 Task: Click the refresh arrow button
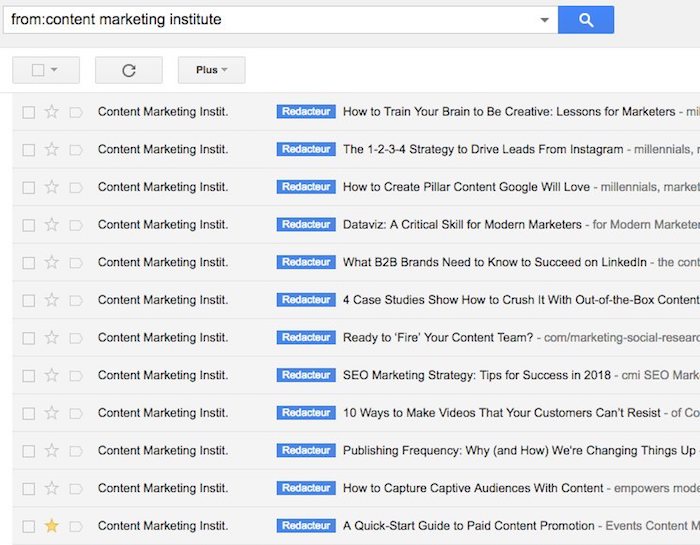coord(128,70)
